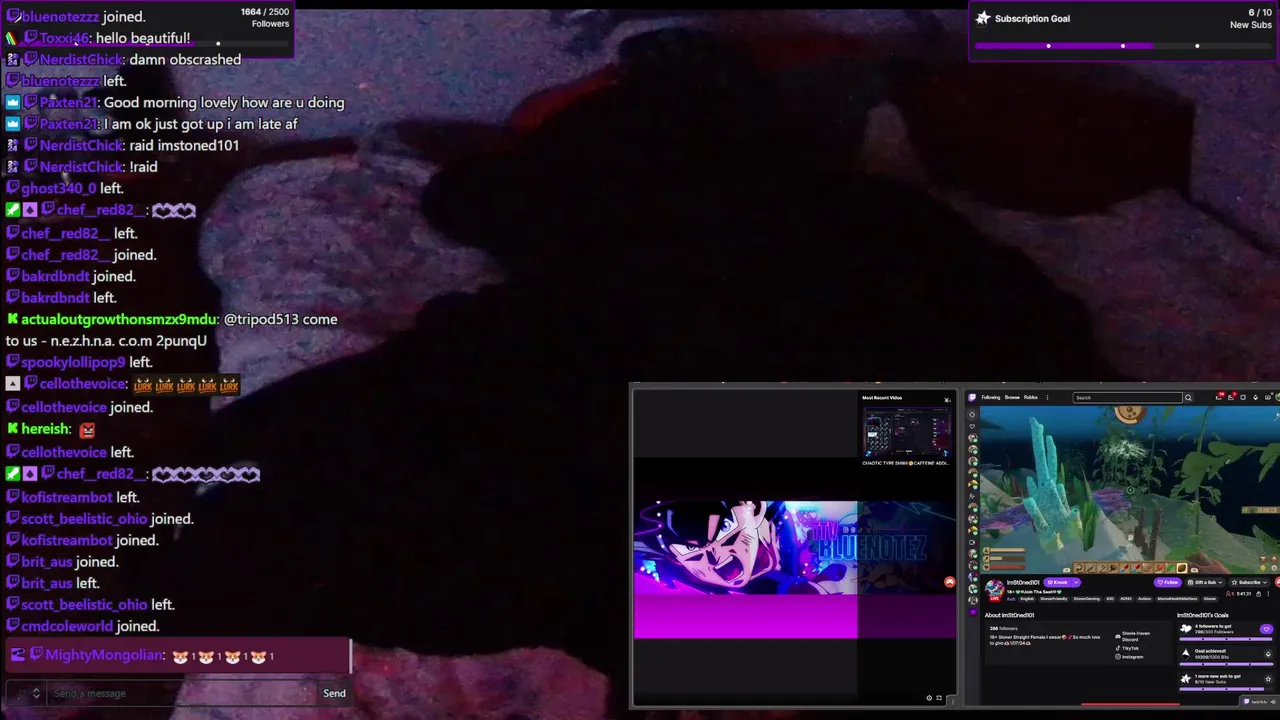Open the Roblox tab on Twitch

point(1031,397)
